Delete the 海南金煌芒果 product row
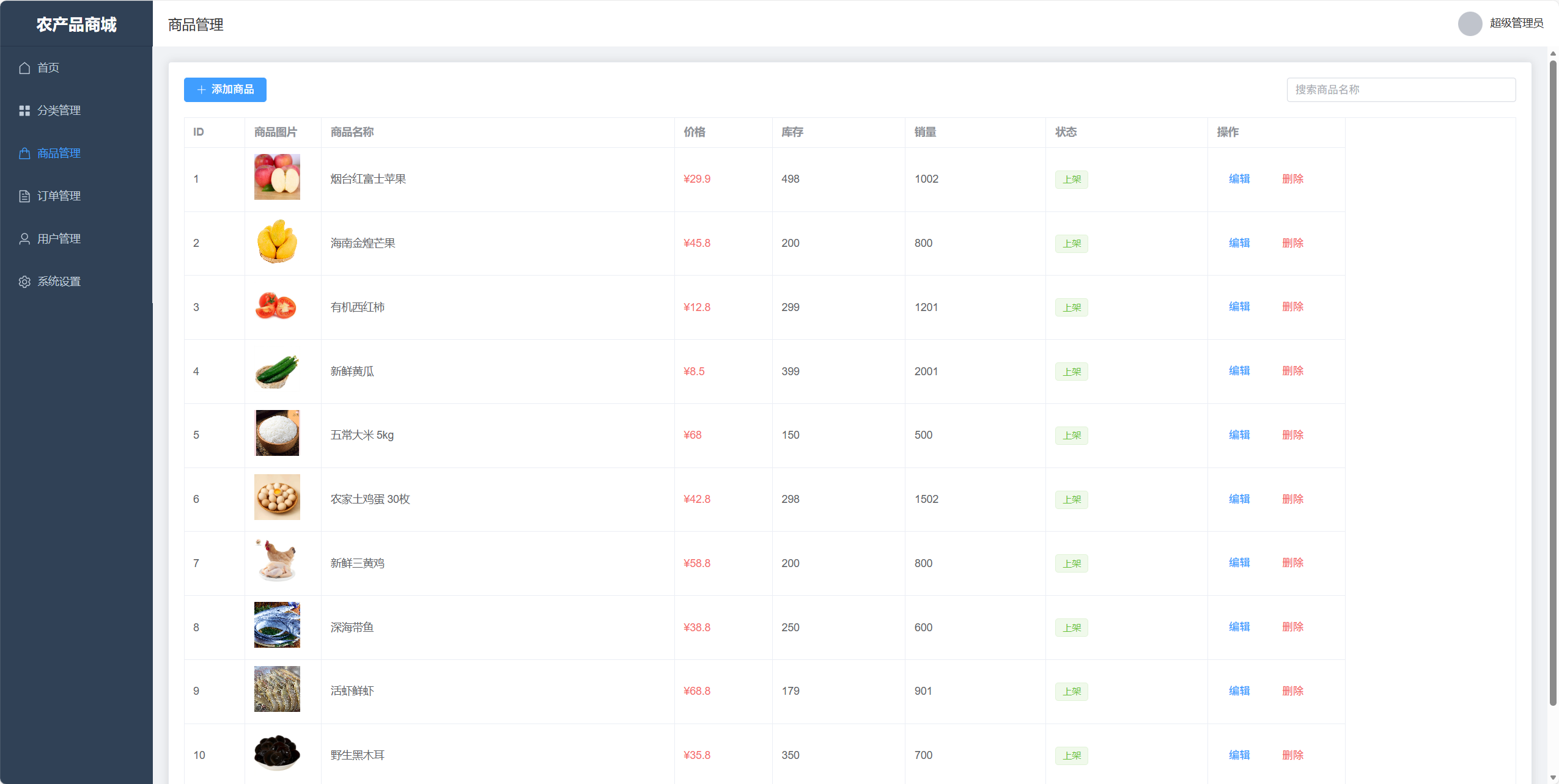 1292,243
